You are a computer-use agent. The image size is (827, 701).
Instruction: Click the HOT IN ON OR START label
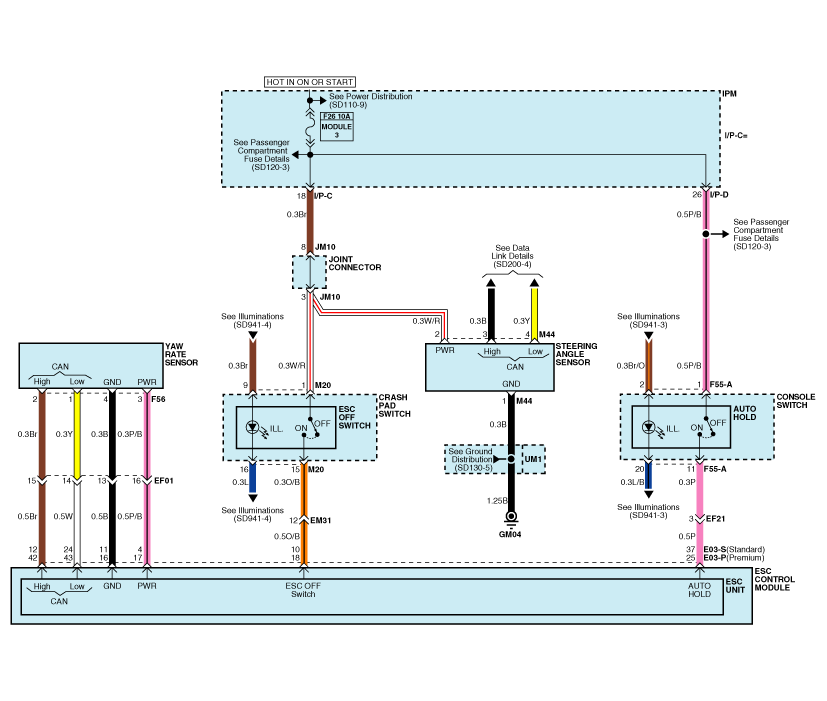click(309, 81)
